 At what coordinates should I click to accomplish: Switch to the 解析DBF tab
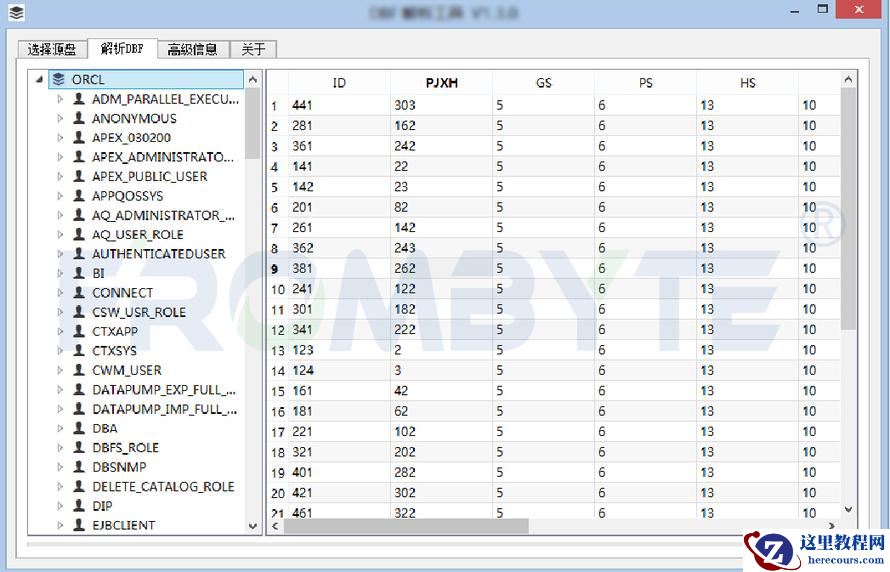point(122,48)
